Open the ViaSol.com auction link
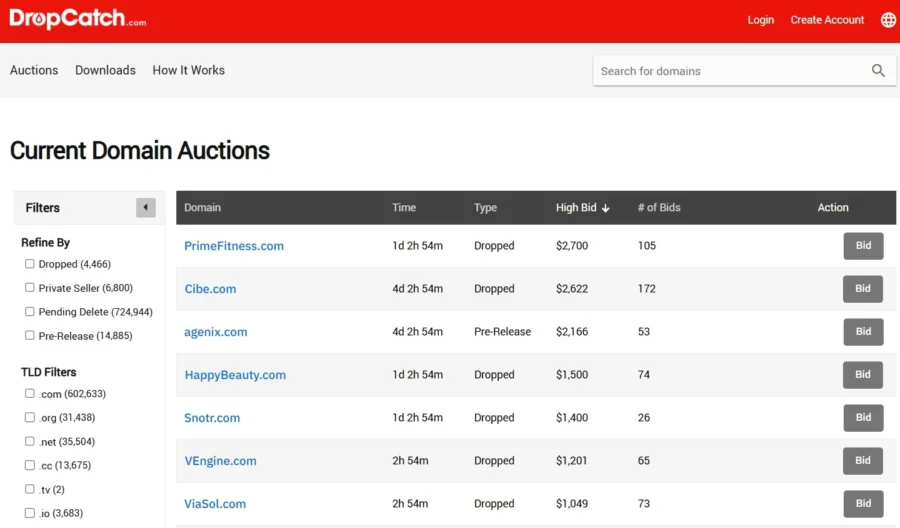 (215, 504)
